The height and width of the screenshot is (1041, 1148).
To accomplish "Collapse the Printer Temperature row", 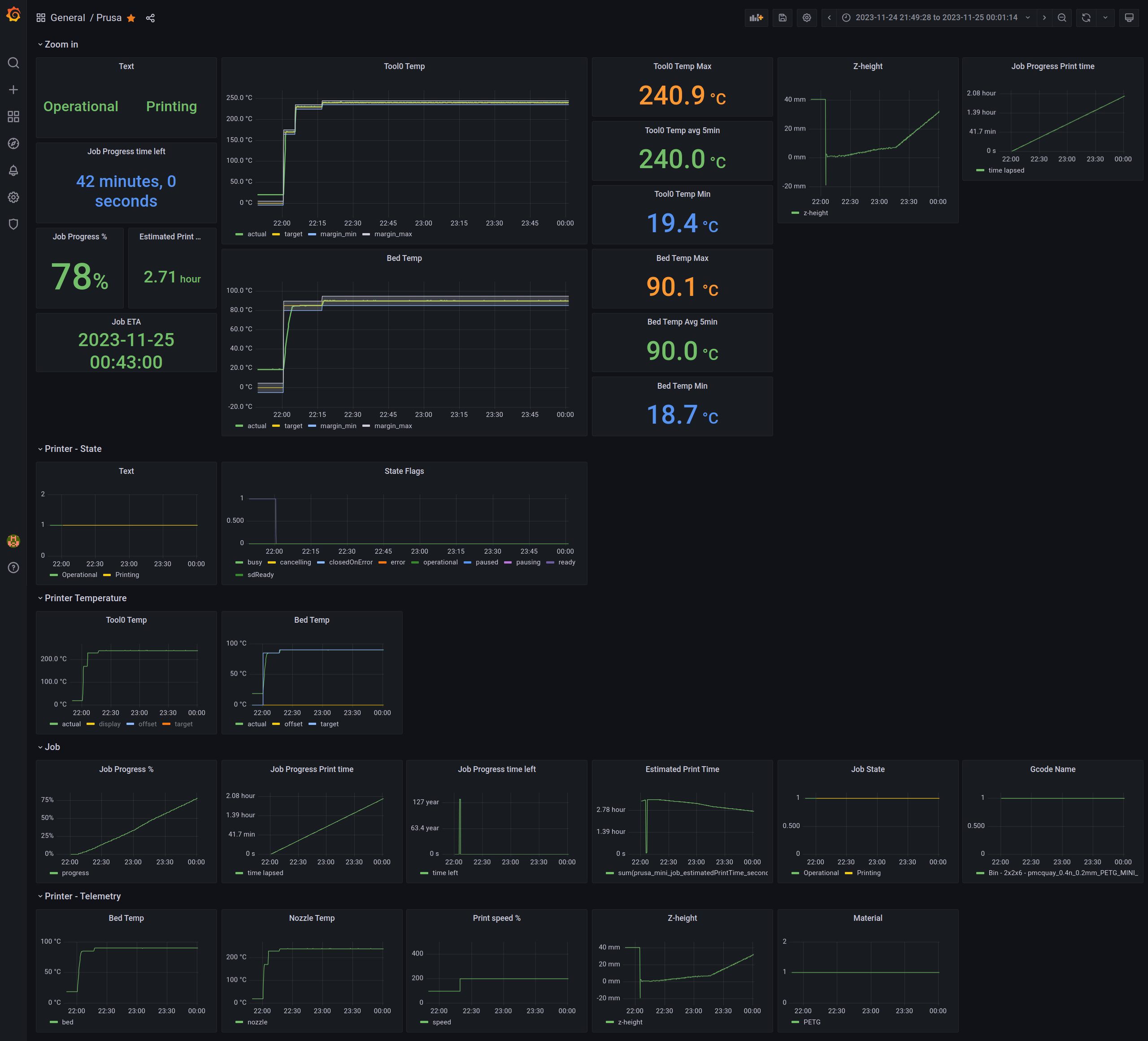I will click(82, 598).
